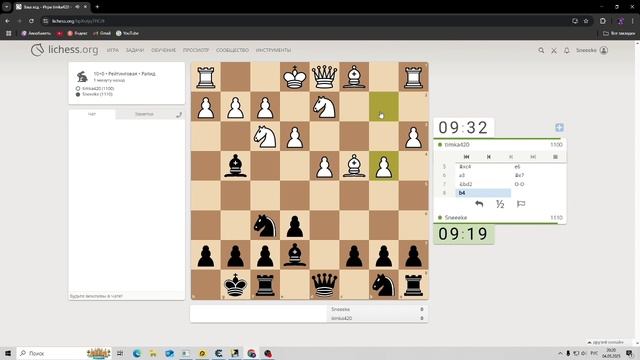Open the ПРОСМОТР menu

[196, 50]
